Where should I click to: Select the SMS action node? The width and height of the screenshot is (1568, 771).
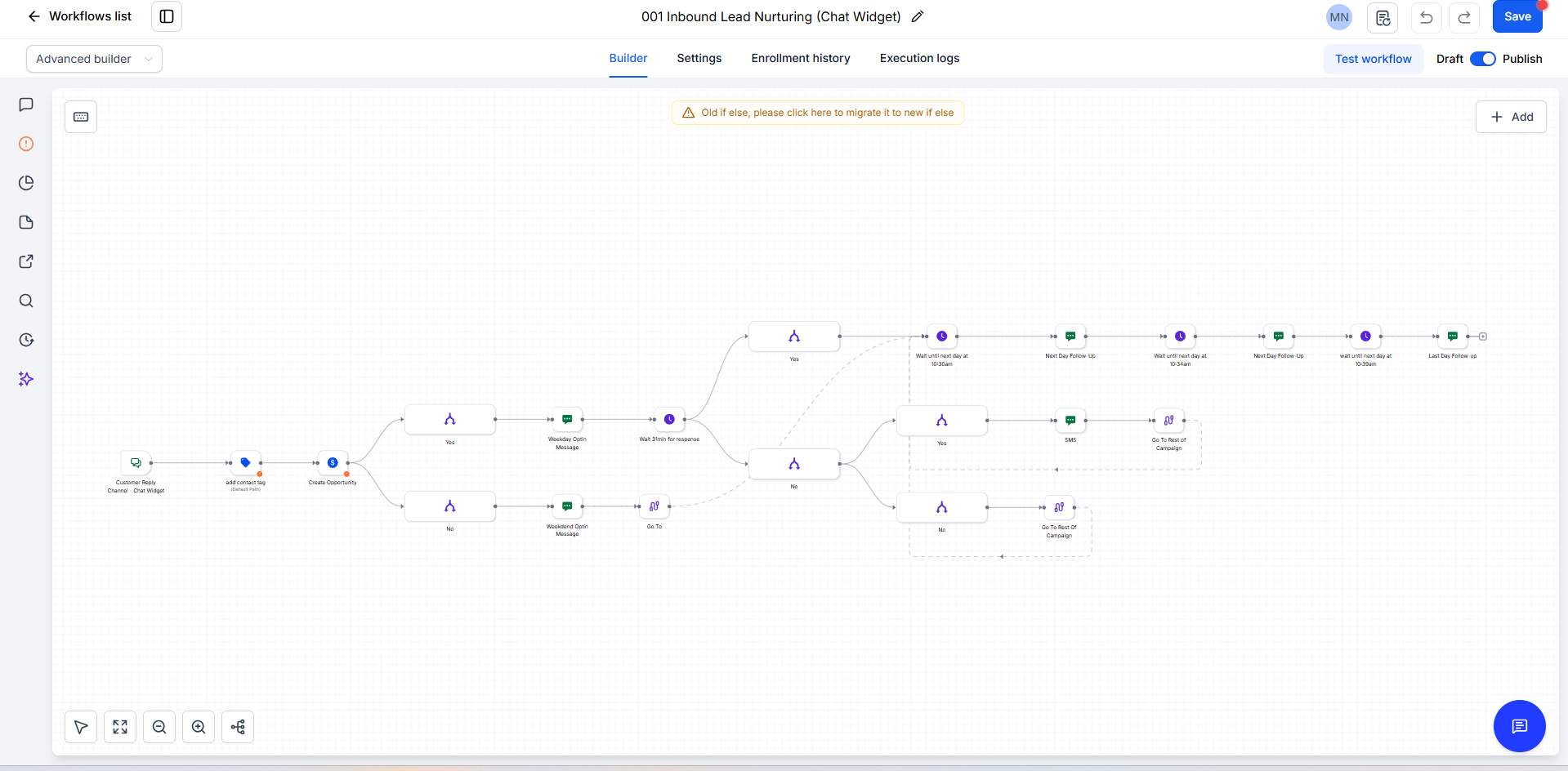click(x=1070, y=421)
